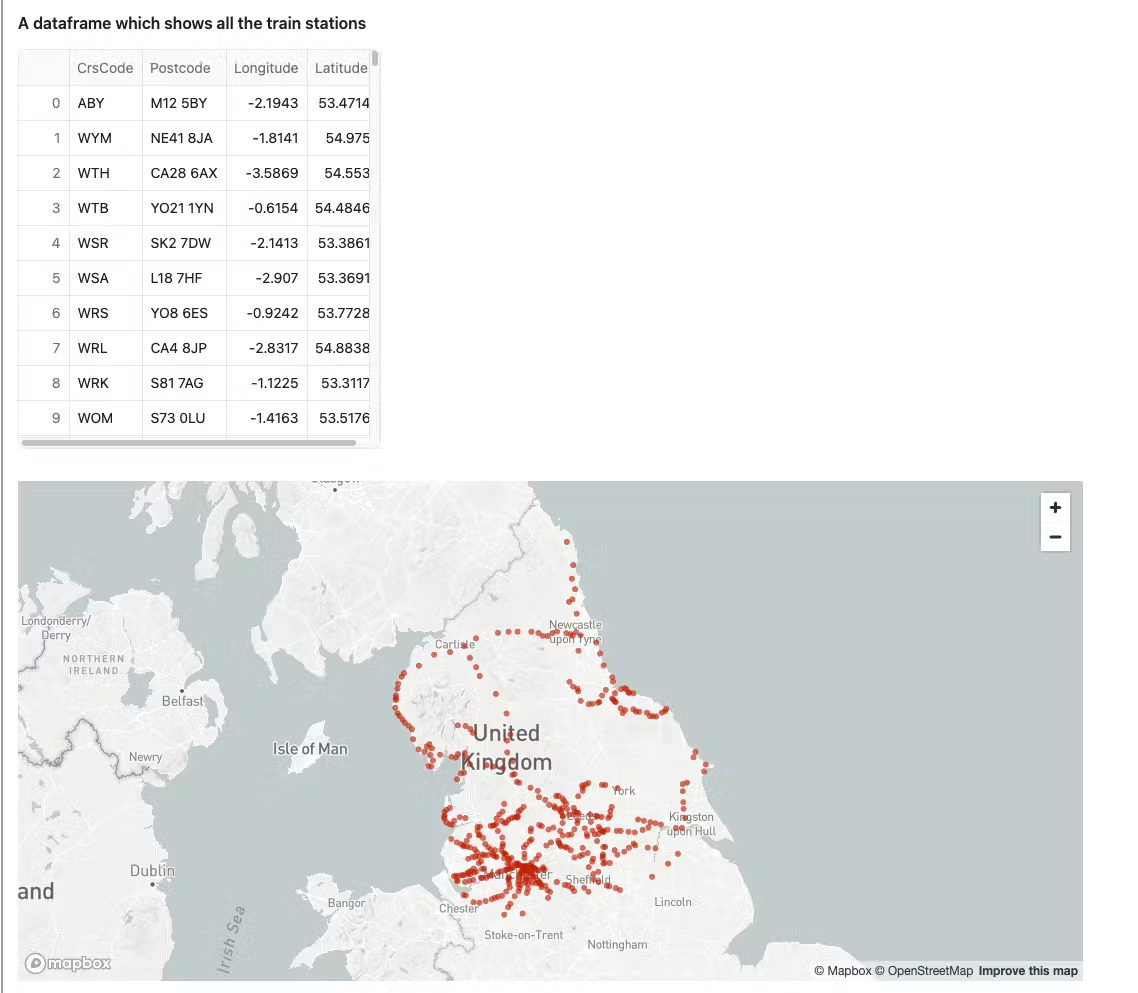Click the row index 9 cell
The width and height of the screenshot is (1138, 993).
tap(56, 418)
